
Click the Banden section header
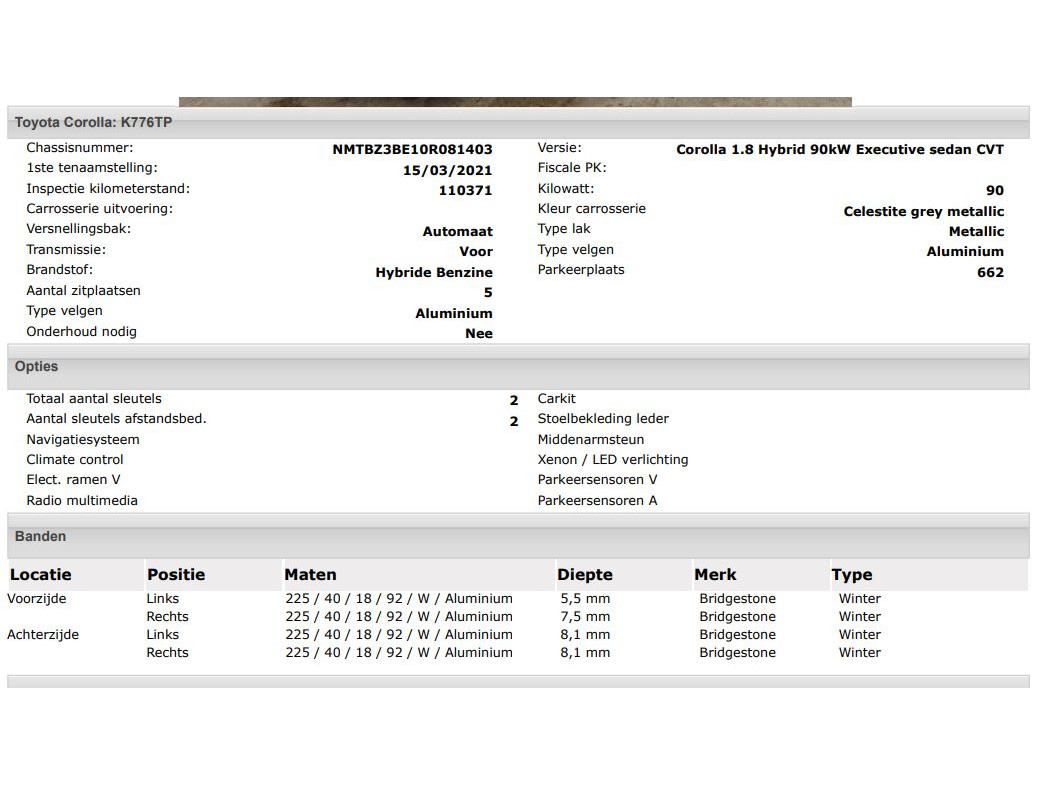click(41, 537)
